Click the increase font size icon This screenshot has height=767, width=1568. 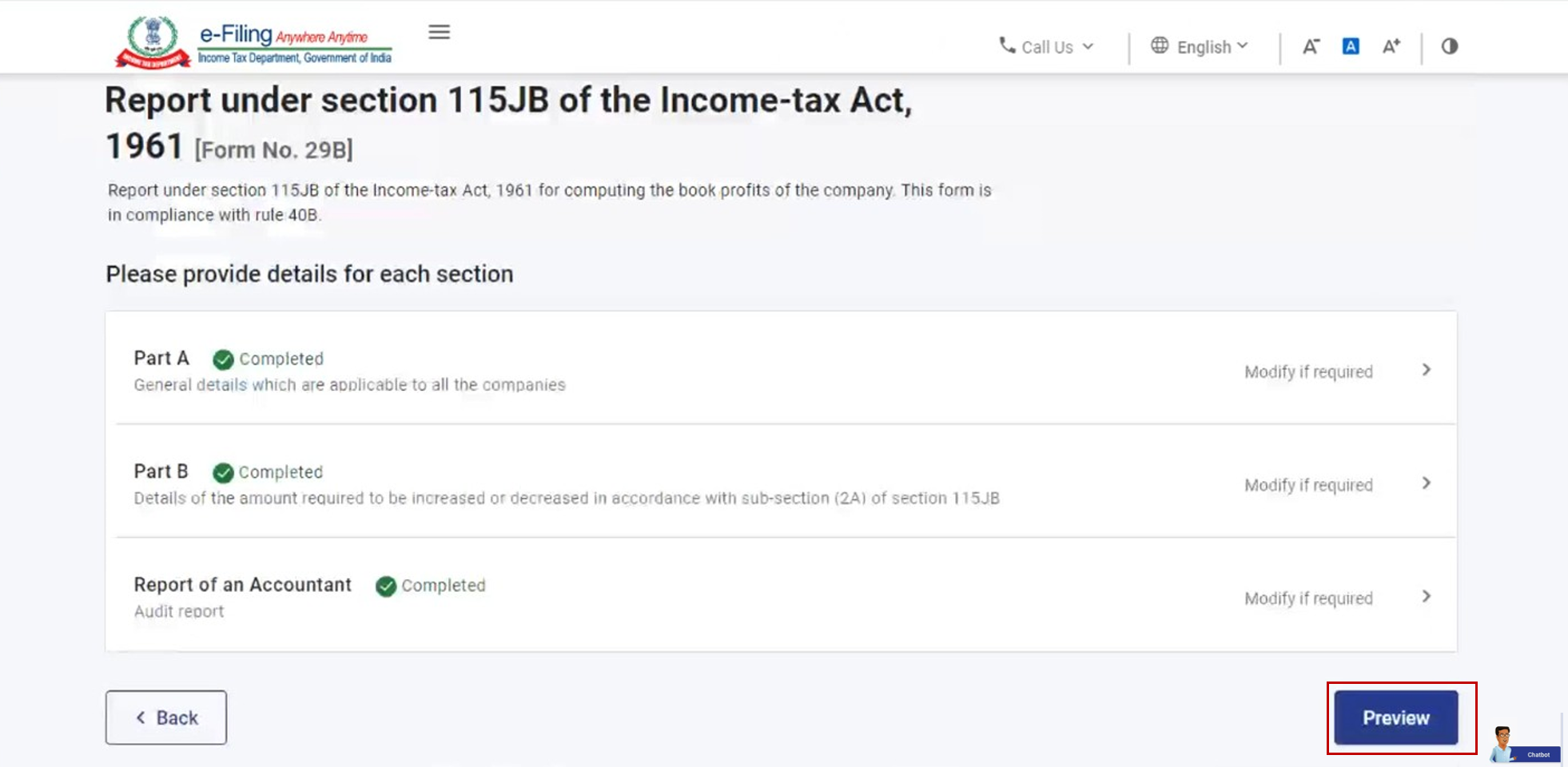(x=1391, y=46)
